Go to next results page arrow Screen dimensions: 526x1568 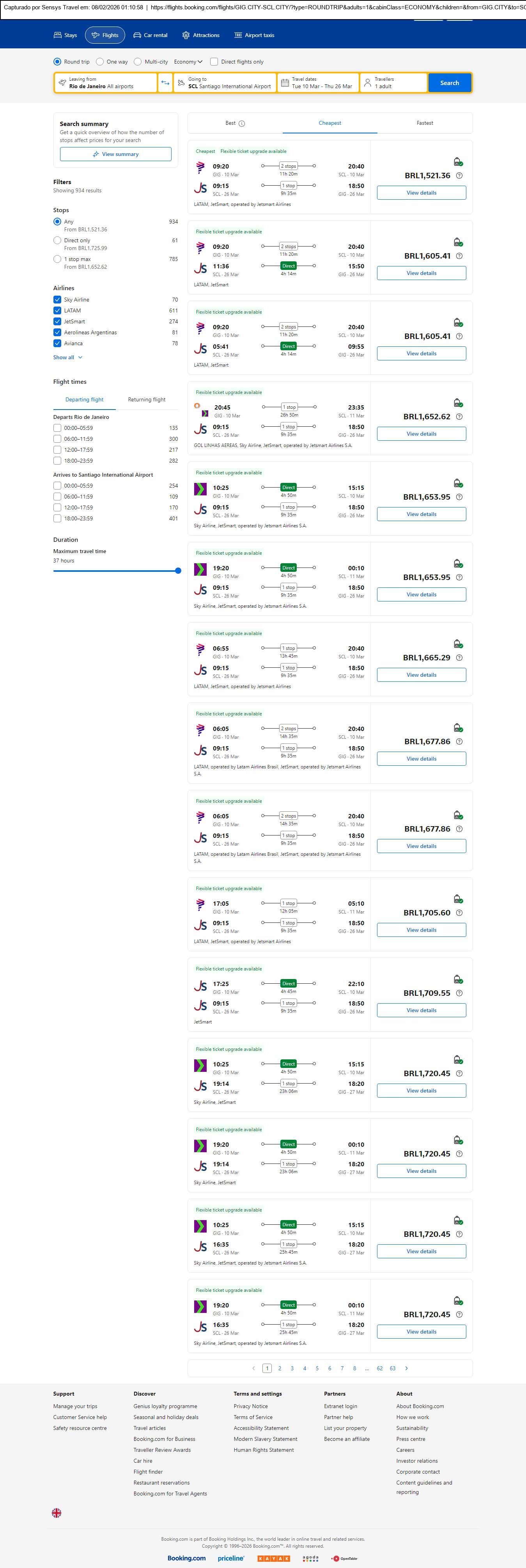pos(406,1368)
